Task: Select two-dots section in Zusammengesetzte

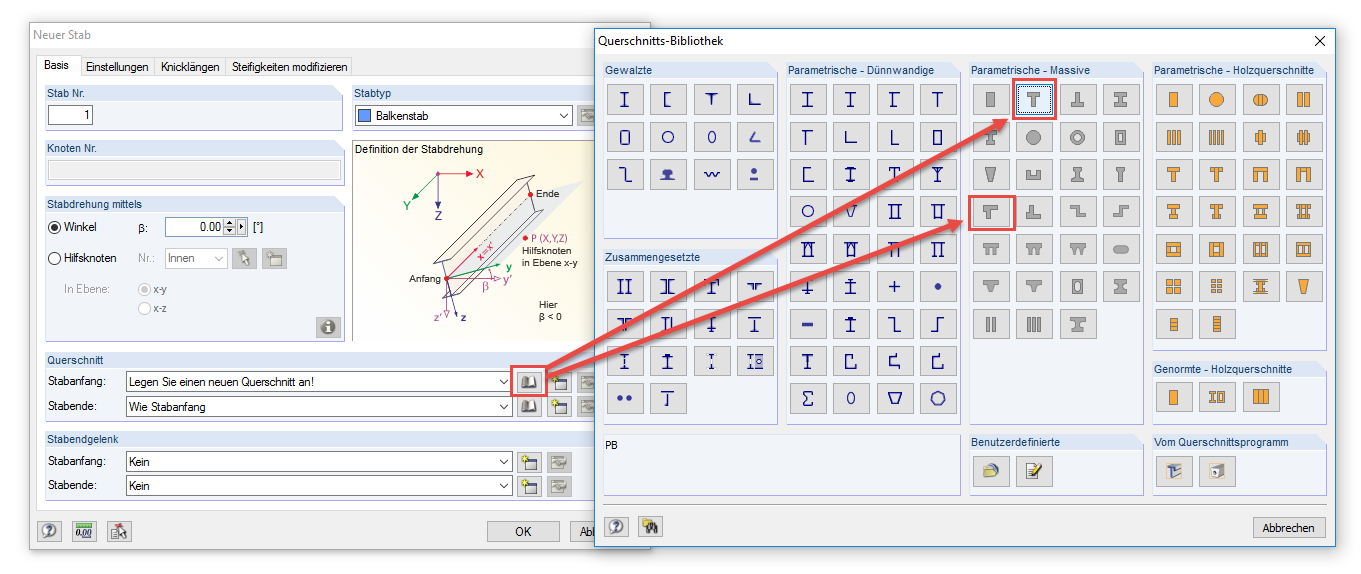Action: click(625, 398)
